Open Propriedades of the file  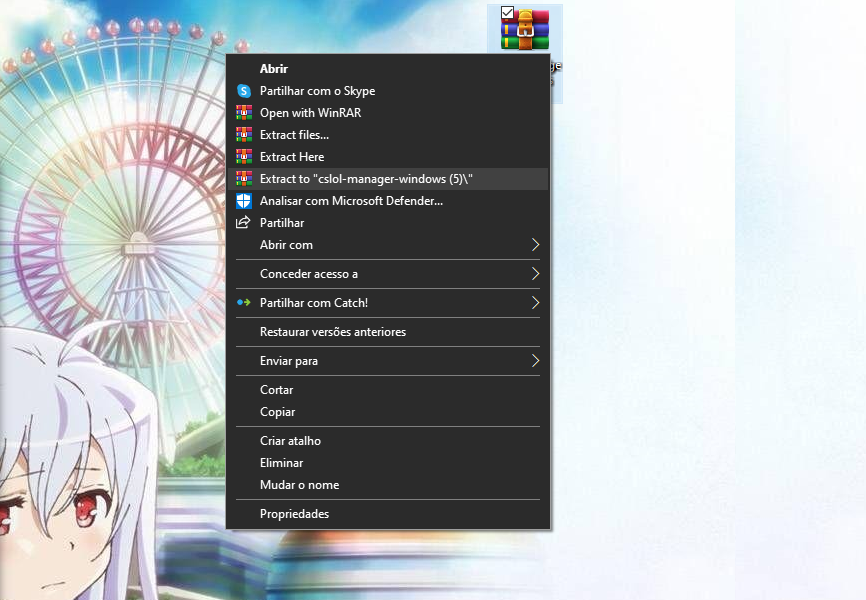coord(388,514)
